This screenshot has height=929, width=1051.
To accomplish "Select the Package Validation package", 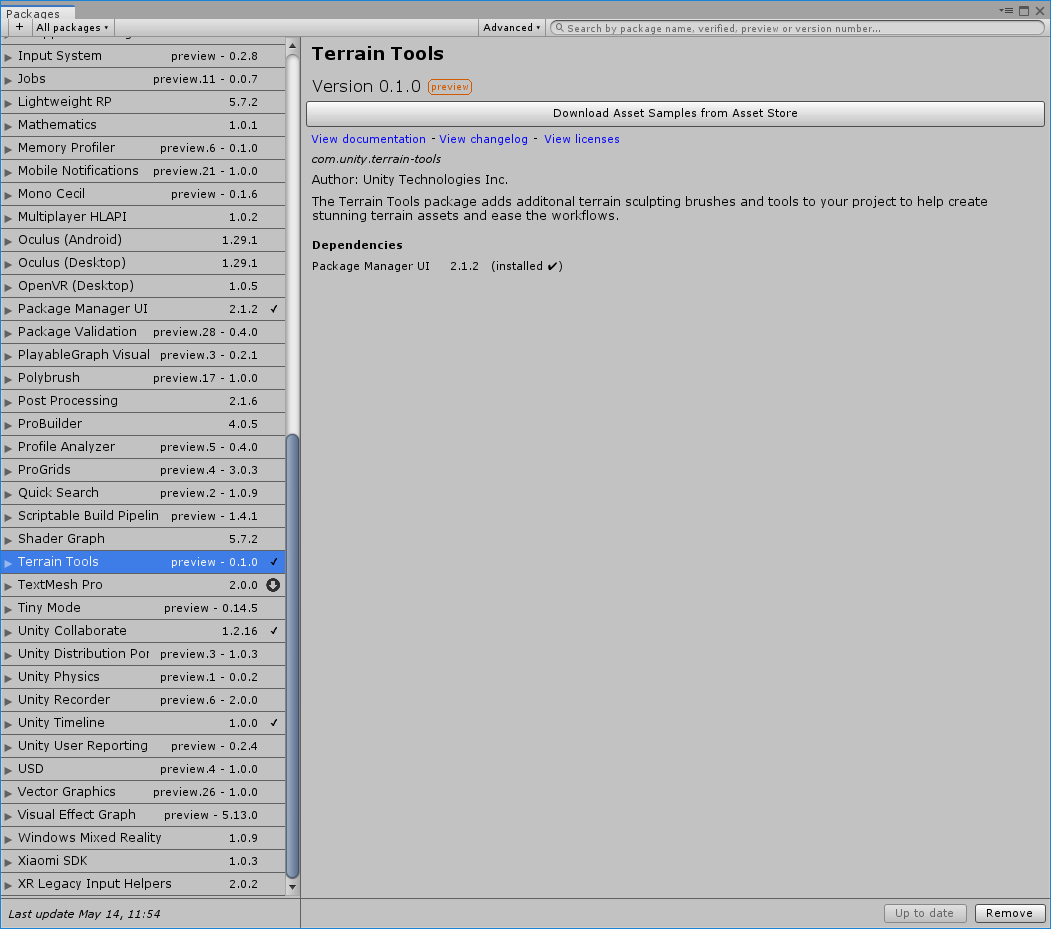I will coord(143,332).
